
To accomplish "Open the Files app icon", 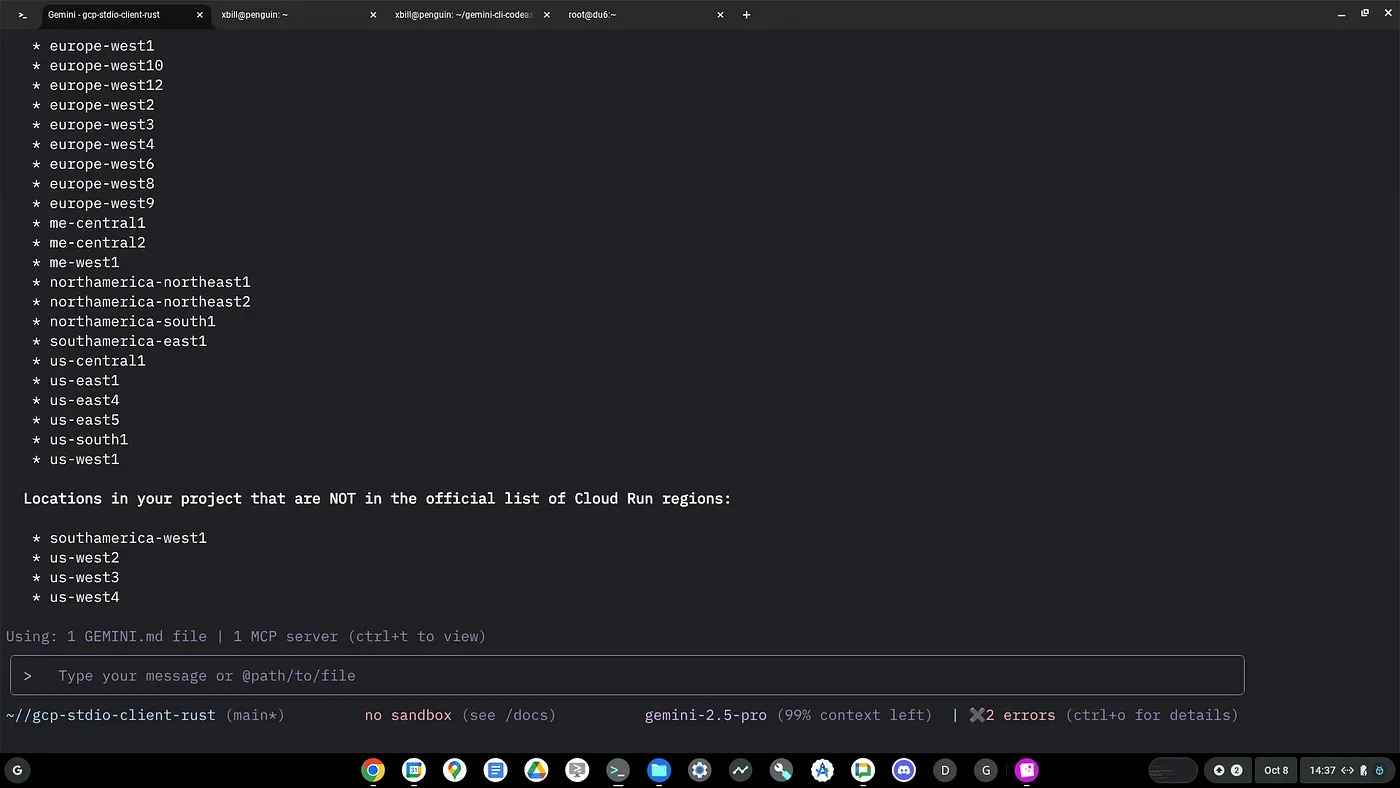I will (658, 770).
